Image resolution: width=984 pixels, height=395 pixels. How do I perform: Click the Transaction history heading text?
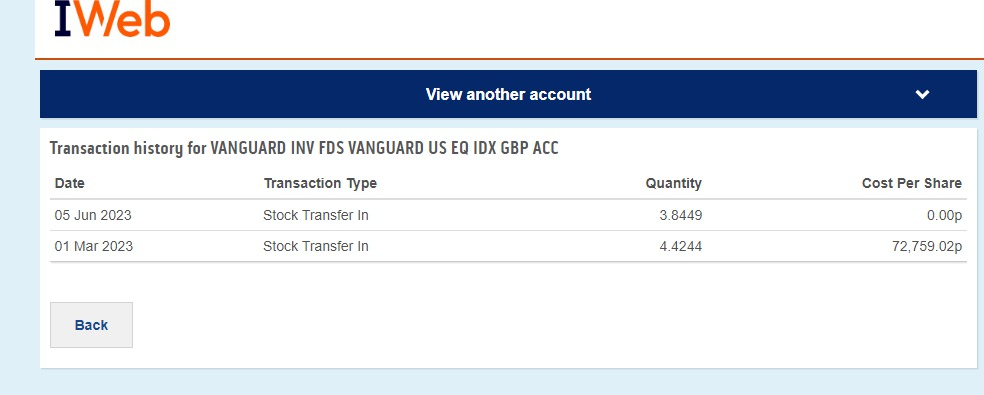click(304, 148)
